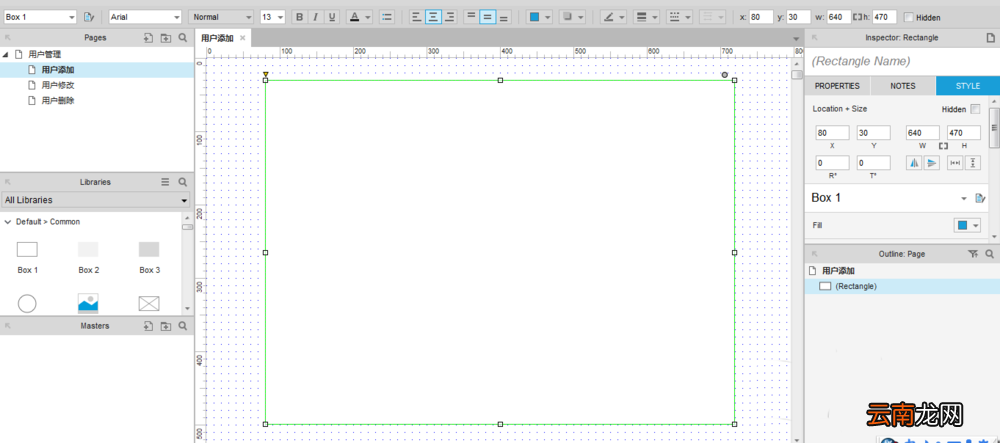1000x443 pixels.
Task: Click the Rectangle Name input field
Action: pos(902,62)
